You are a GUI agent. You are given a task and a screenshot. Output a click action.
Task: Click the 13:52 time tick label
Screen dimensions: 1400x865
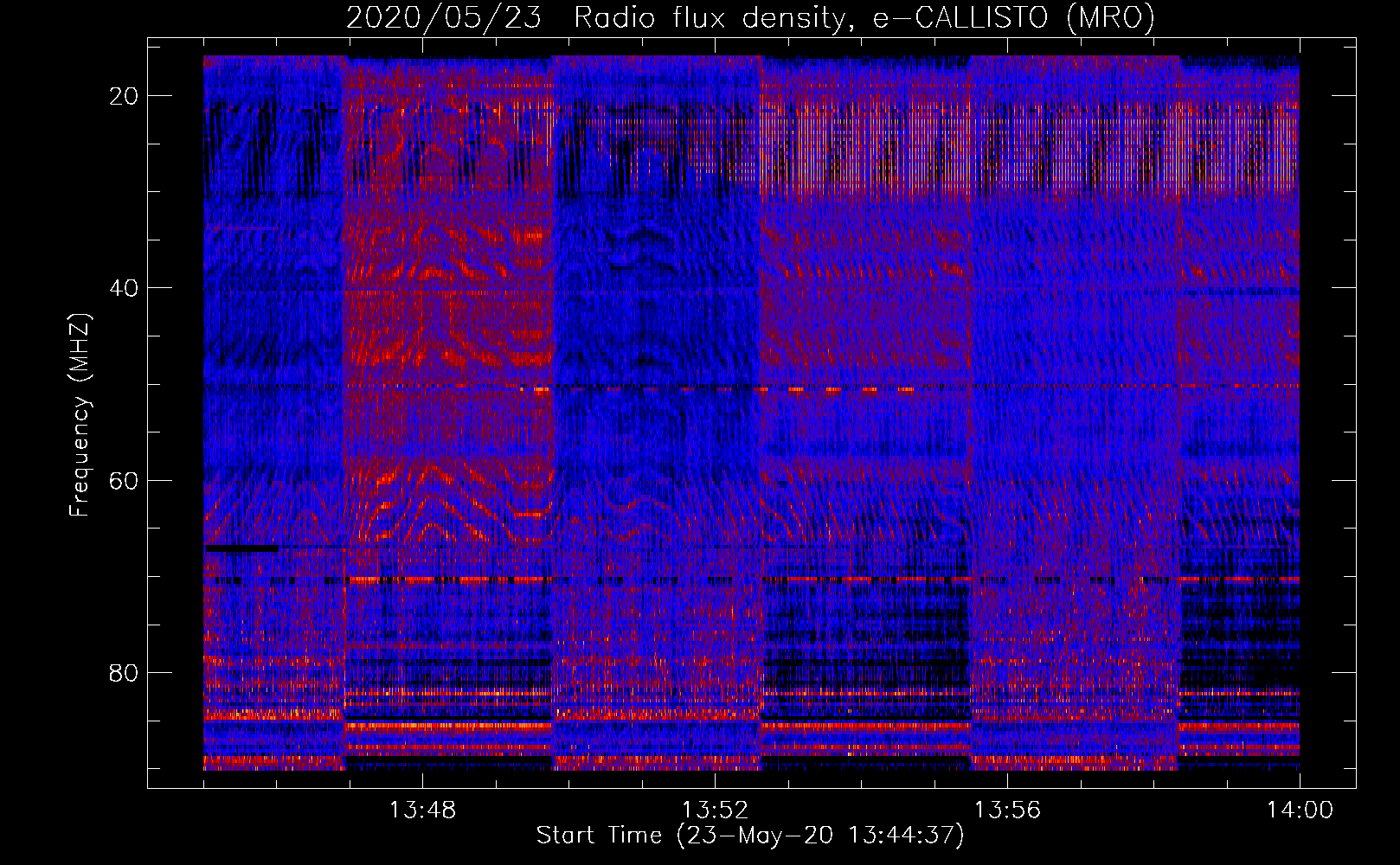[x=715, y=811]
